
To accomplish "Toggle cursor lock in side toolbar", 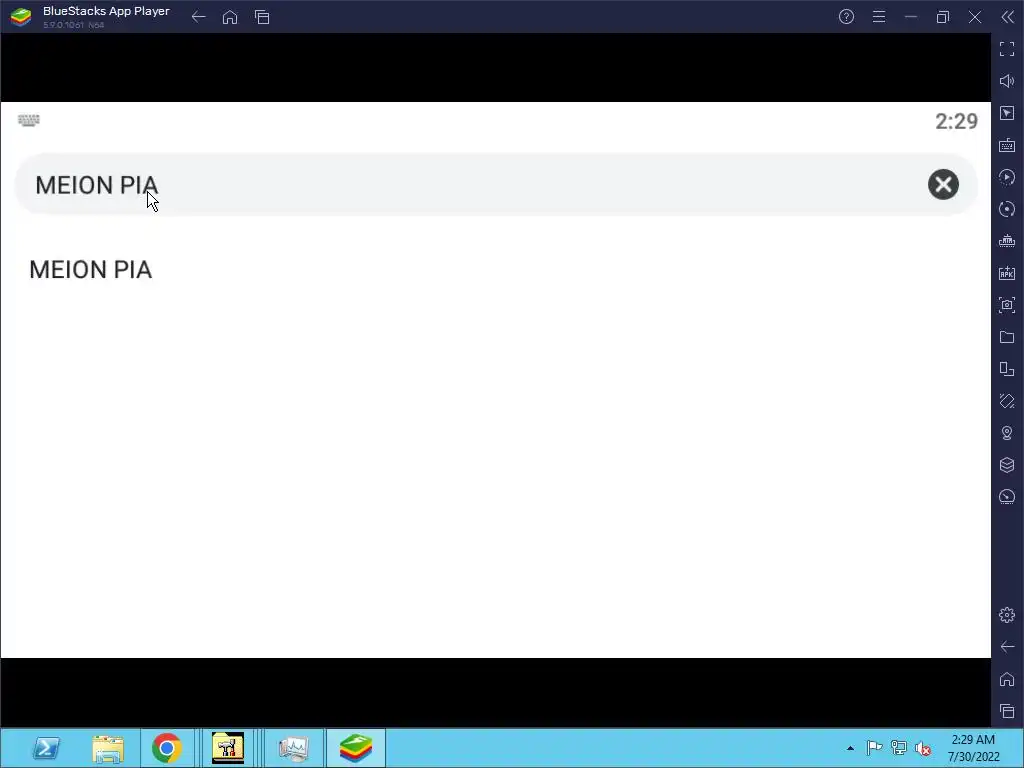I will [1007, 113].
